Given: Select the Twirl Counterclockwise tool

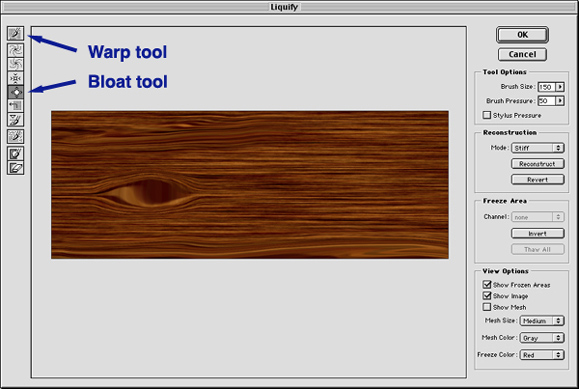Looking at the screenshot, I should [16, 64].
